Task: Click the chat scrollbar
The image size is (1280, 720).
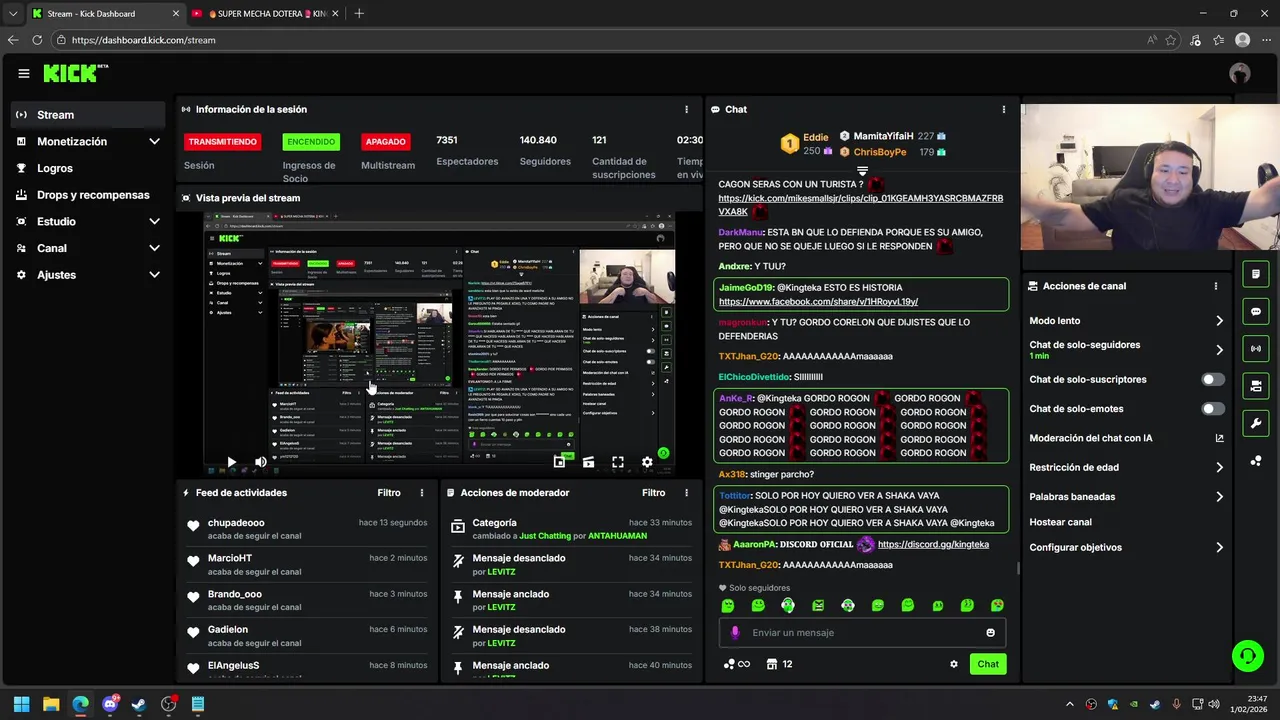Action: pyautogui.click(x=1018, y=568)
